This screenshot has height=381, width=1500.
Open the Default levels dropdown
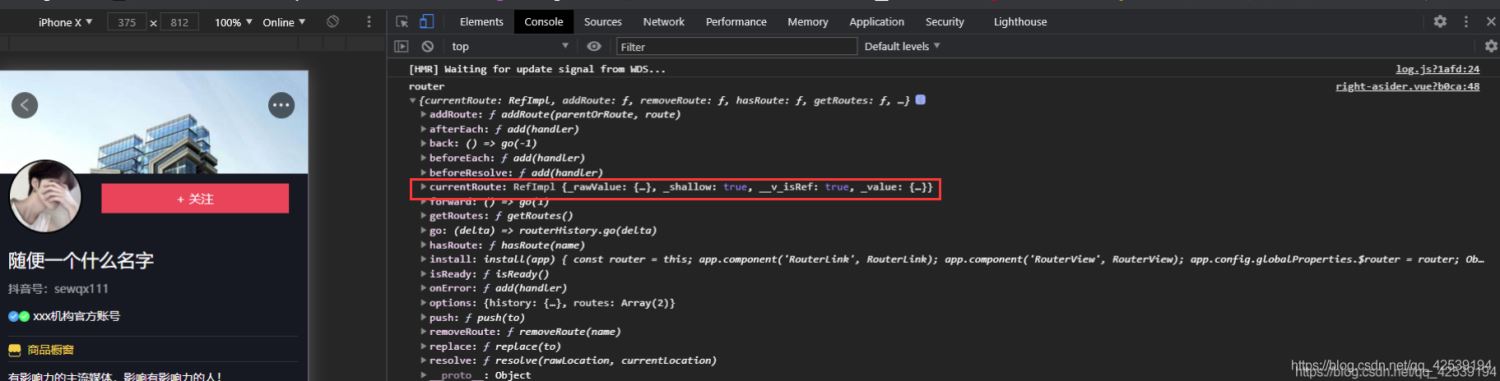902,46
